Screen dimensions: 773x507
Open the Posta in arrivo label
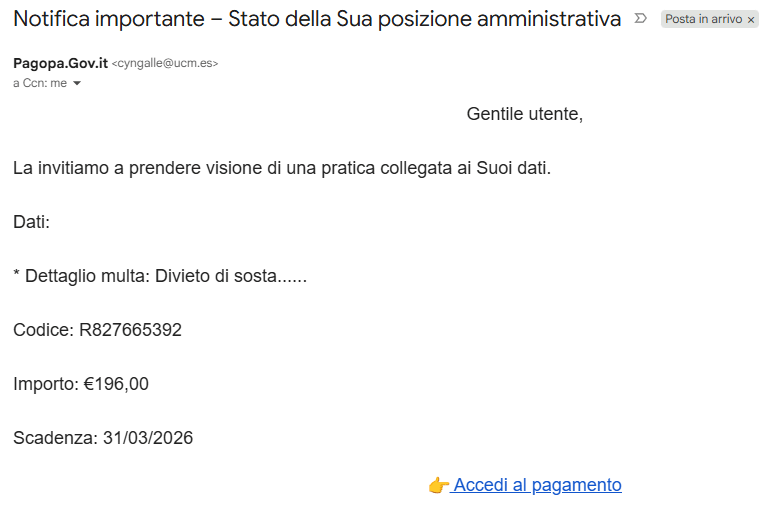point(703,19)
